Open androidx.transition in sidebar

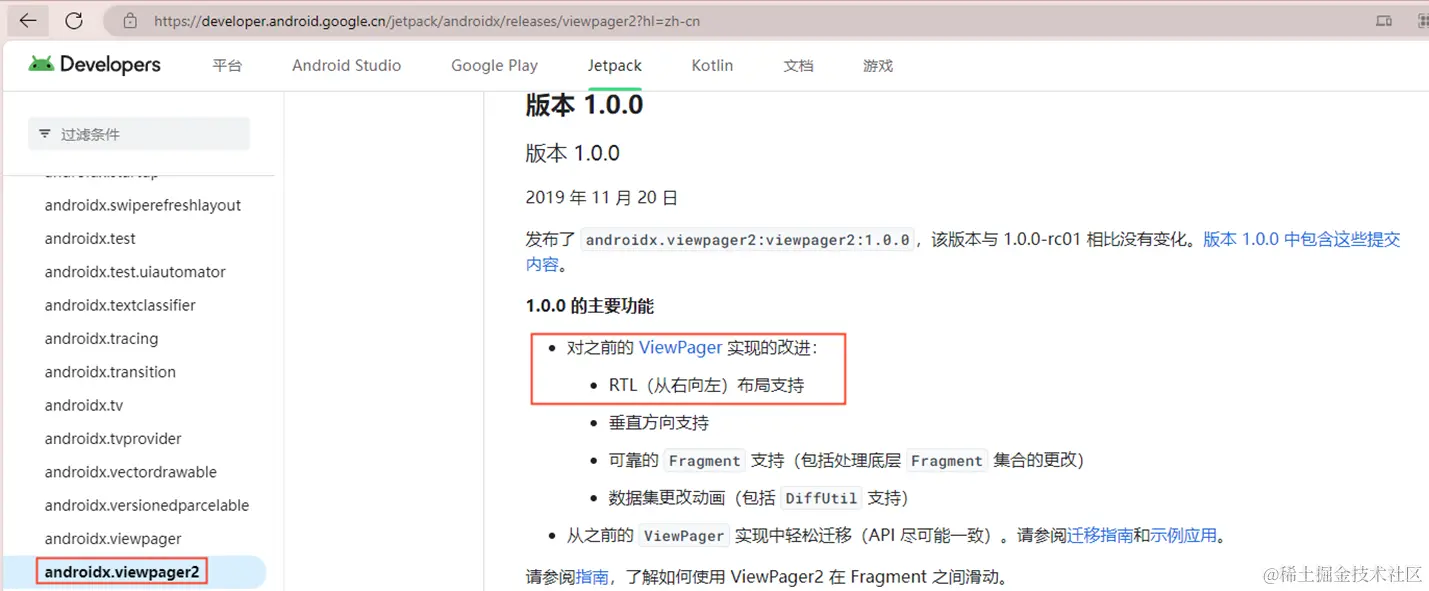pyautogui.click(x=110, y=372)
